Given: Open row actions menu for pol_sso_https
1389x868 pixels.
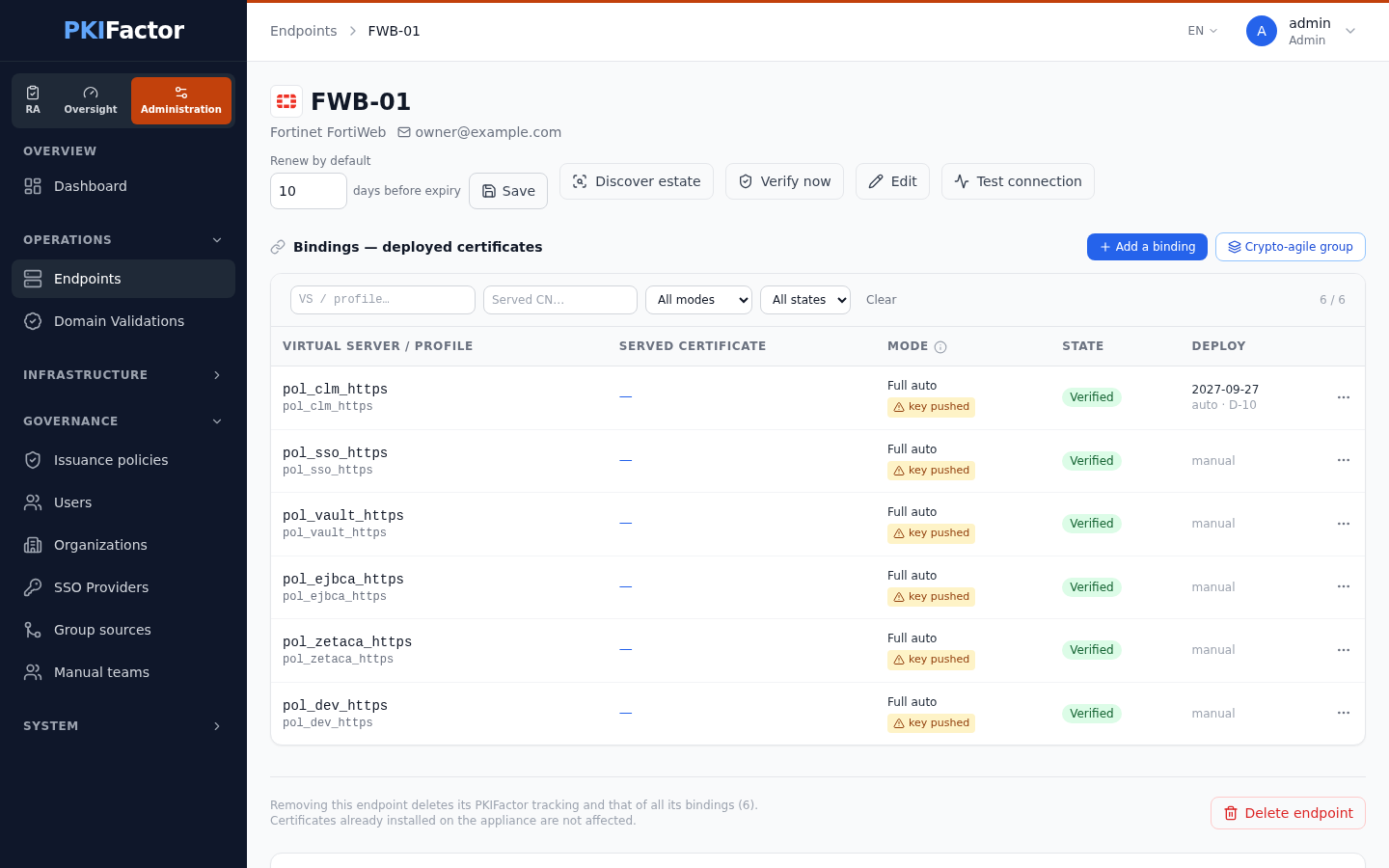Looking at the screenshot, I should (1344, 460).
